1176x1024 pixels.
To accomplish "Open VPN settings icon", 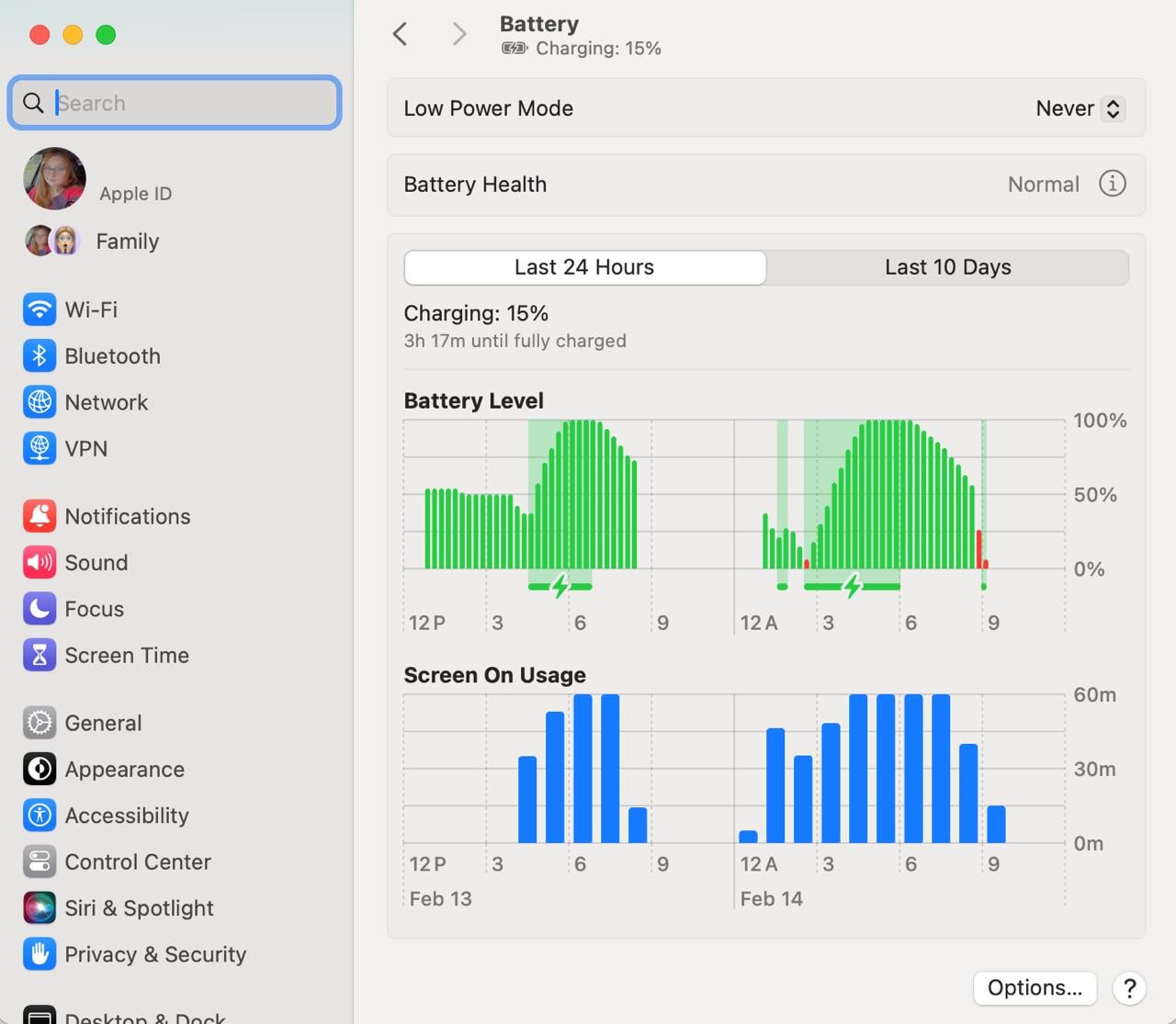I will (40, 448).
